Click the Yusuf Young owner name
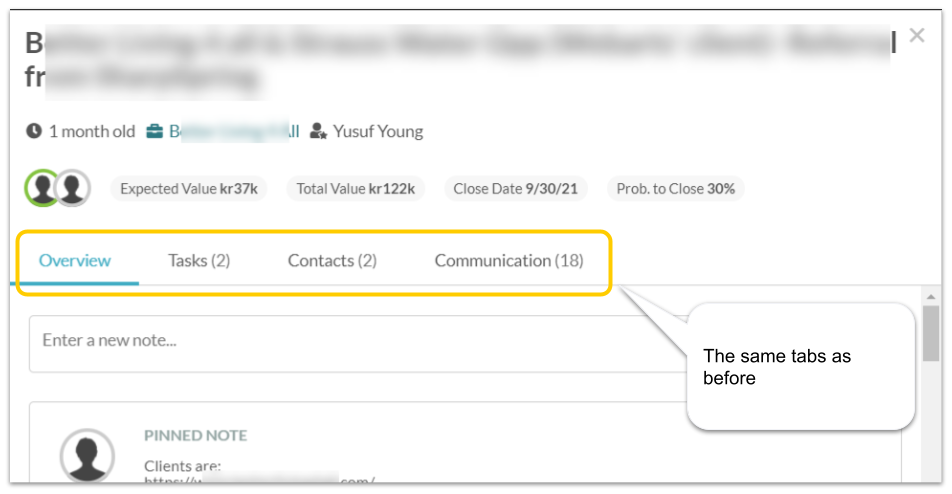952x494 pixels. click(x=378, y=131)
